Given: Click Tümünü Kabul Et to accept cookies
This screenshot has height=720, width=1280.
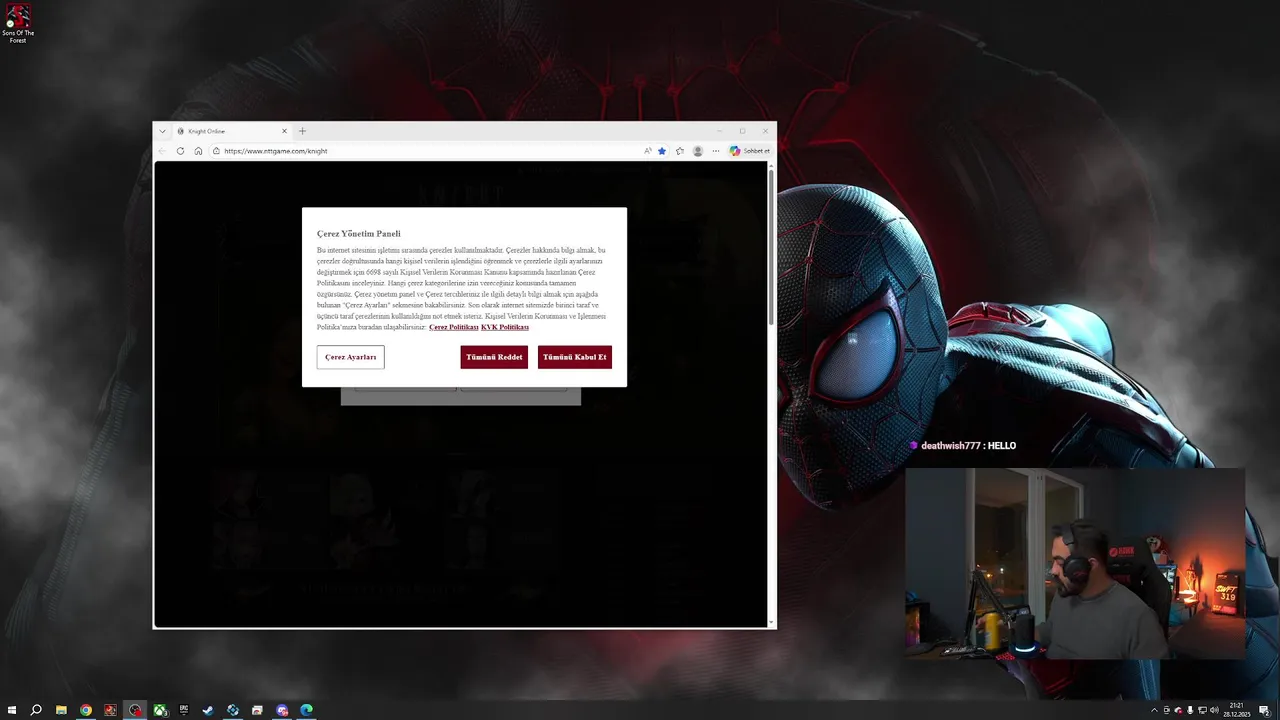Looking at the screenshot, I should click(x=574, y=357).
